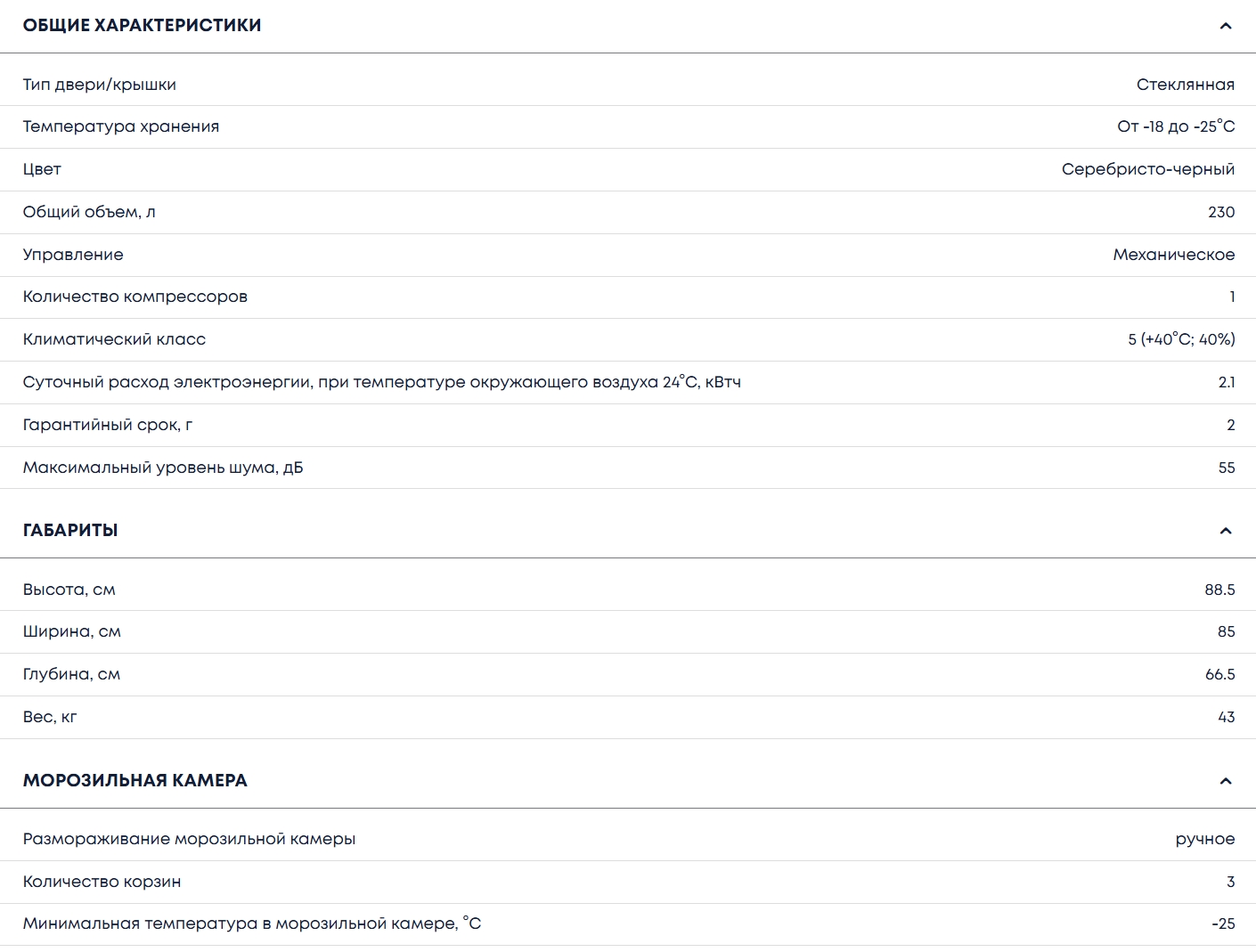
Task: Click the climate class value 5 (+40°C; 40%)
Action: 1180,339
